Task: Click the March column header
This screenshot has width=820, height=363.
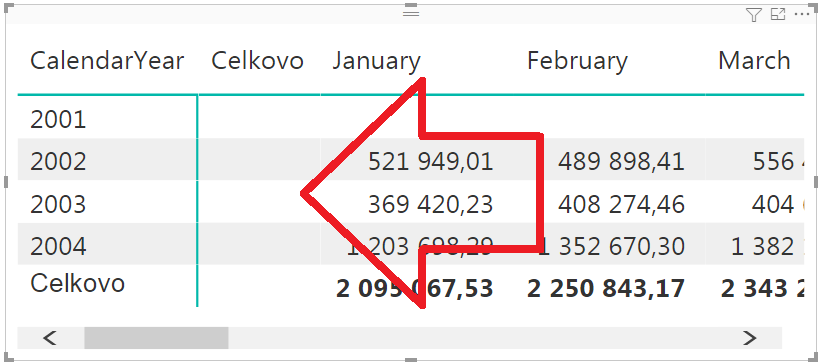Action: 754,61
